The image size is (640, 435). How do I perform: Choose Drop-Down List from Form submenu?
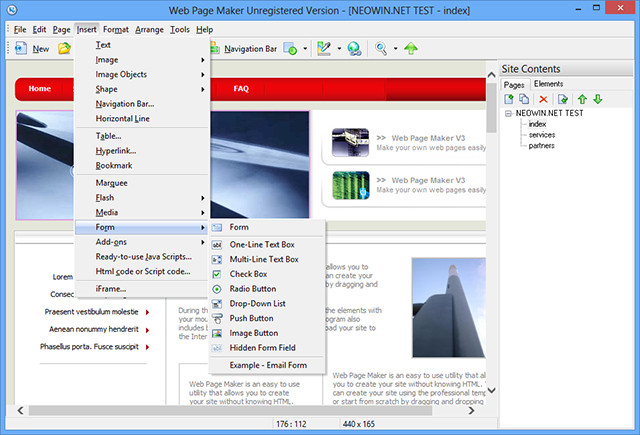(x=257, y=303)
